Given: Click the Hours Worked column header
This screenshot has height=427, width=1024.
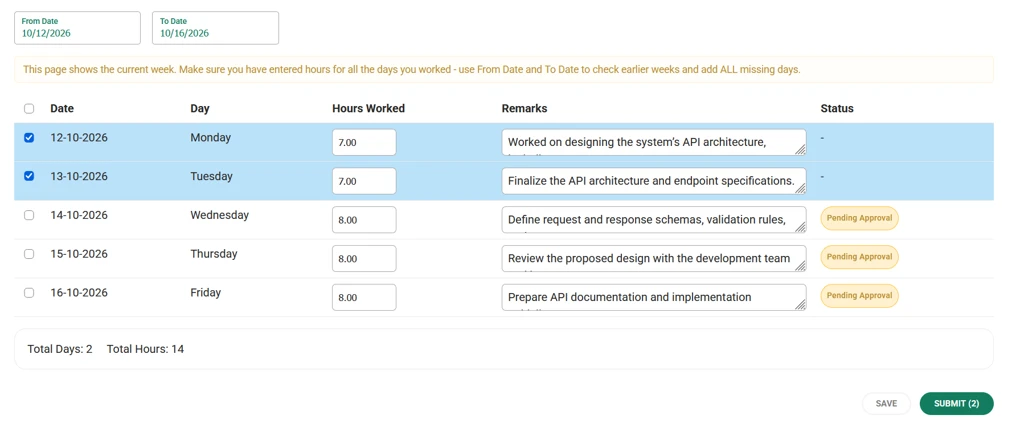Looking at the screenshot, I should click(x=368, y=108).
